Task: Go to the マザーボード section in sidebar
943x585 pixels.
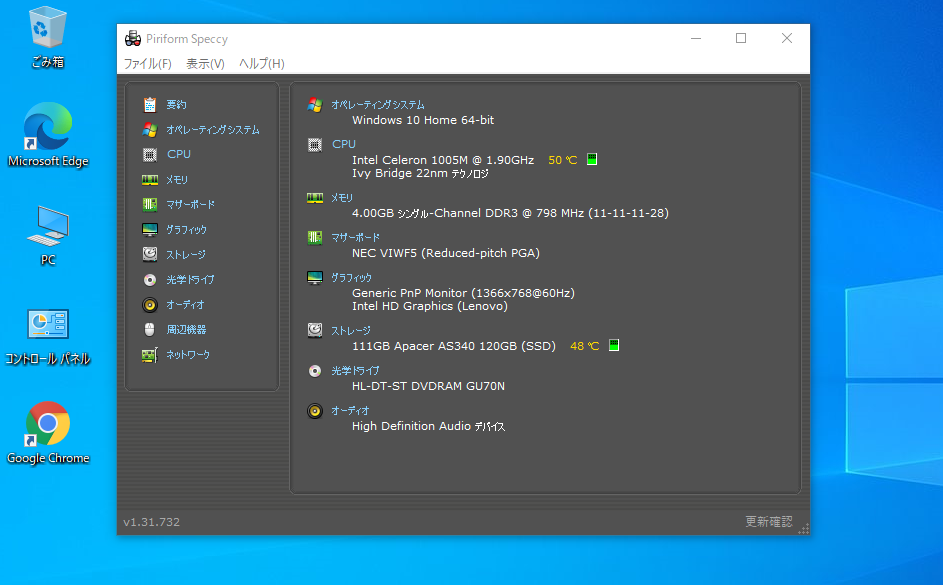Action: pos(191,204)
